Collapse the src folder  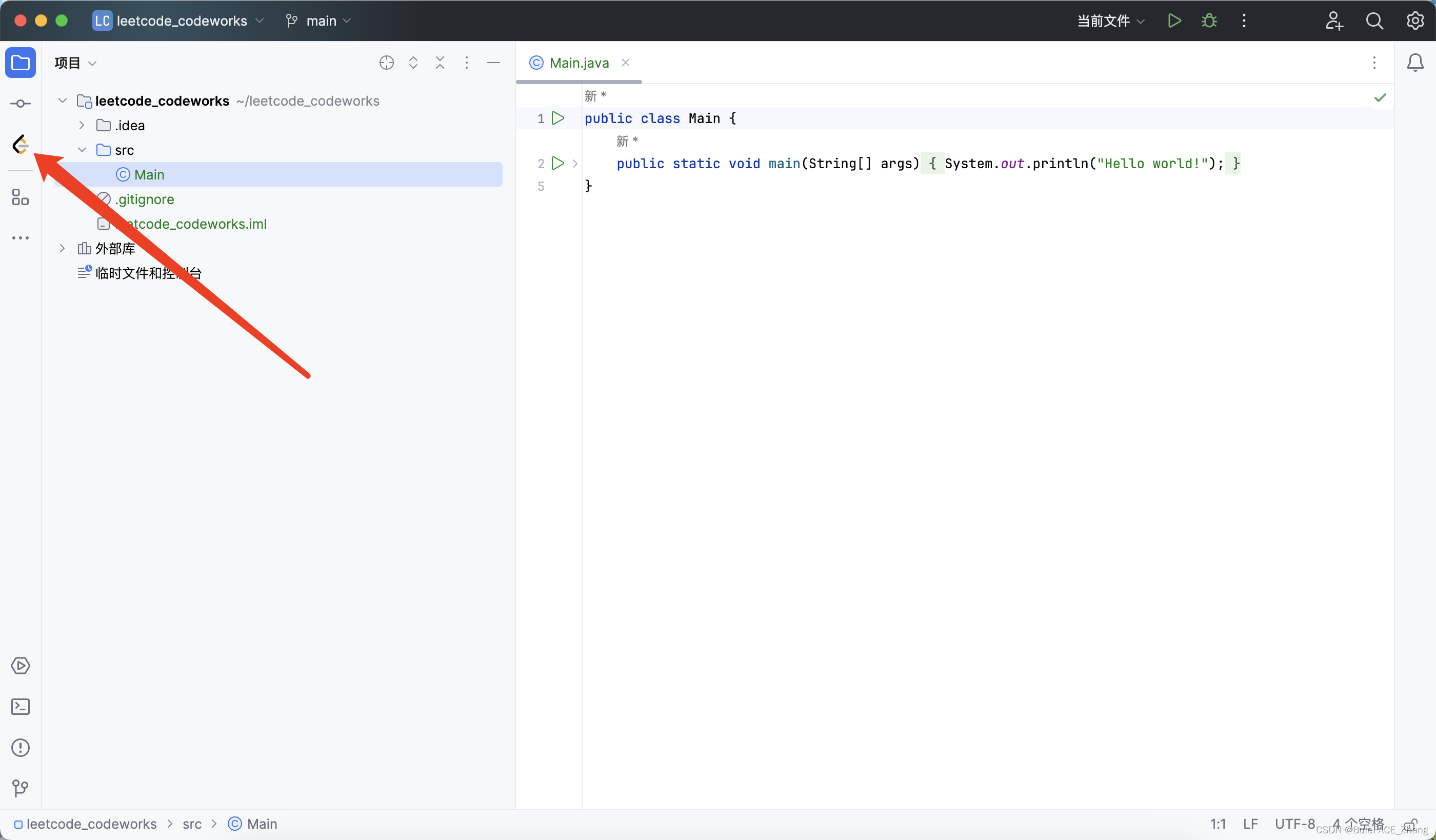tap(82, 150)
